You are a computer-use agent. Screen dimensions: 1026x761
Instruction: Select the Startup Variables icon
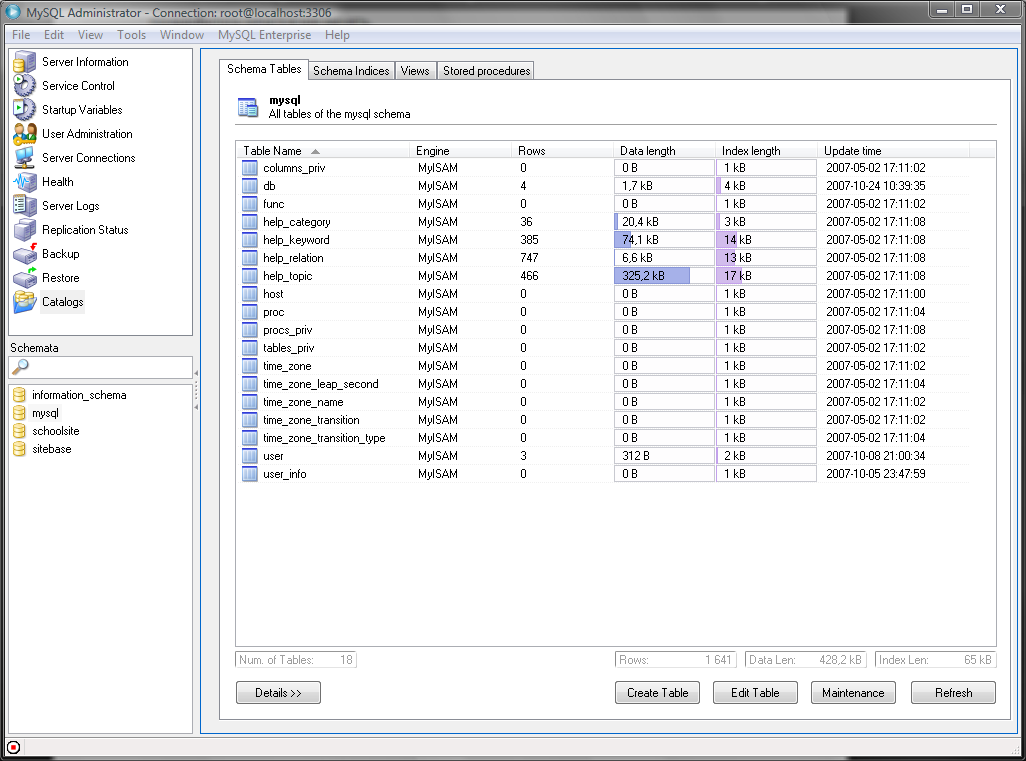25,110
